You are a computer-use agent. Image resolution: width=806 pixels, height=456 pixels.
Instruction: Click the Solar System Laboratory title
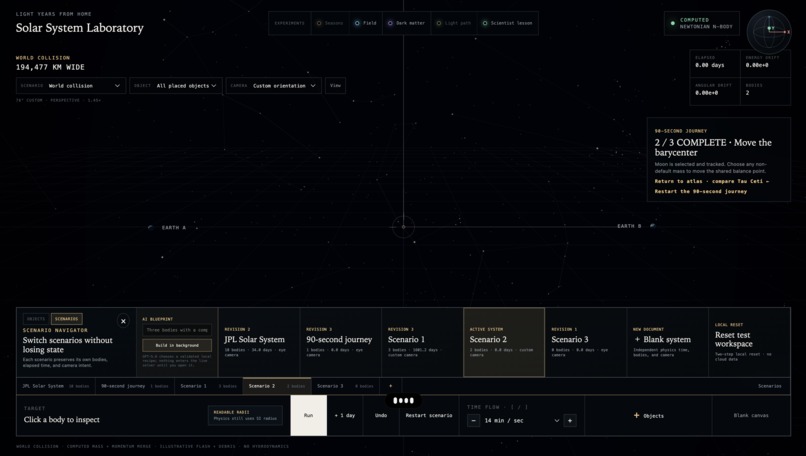(80, 28)
